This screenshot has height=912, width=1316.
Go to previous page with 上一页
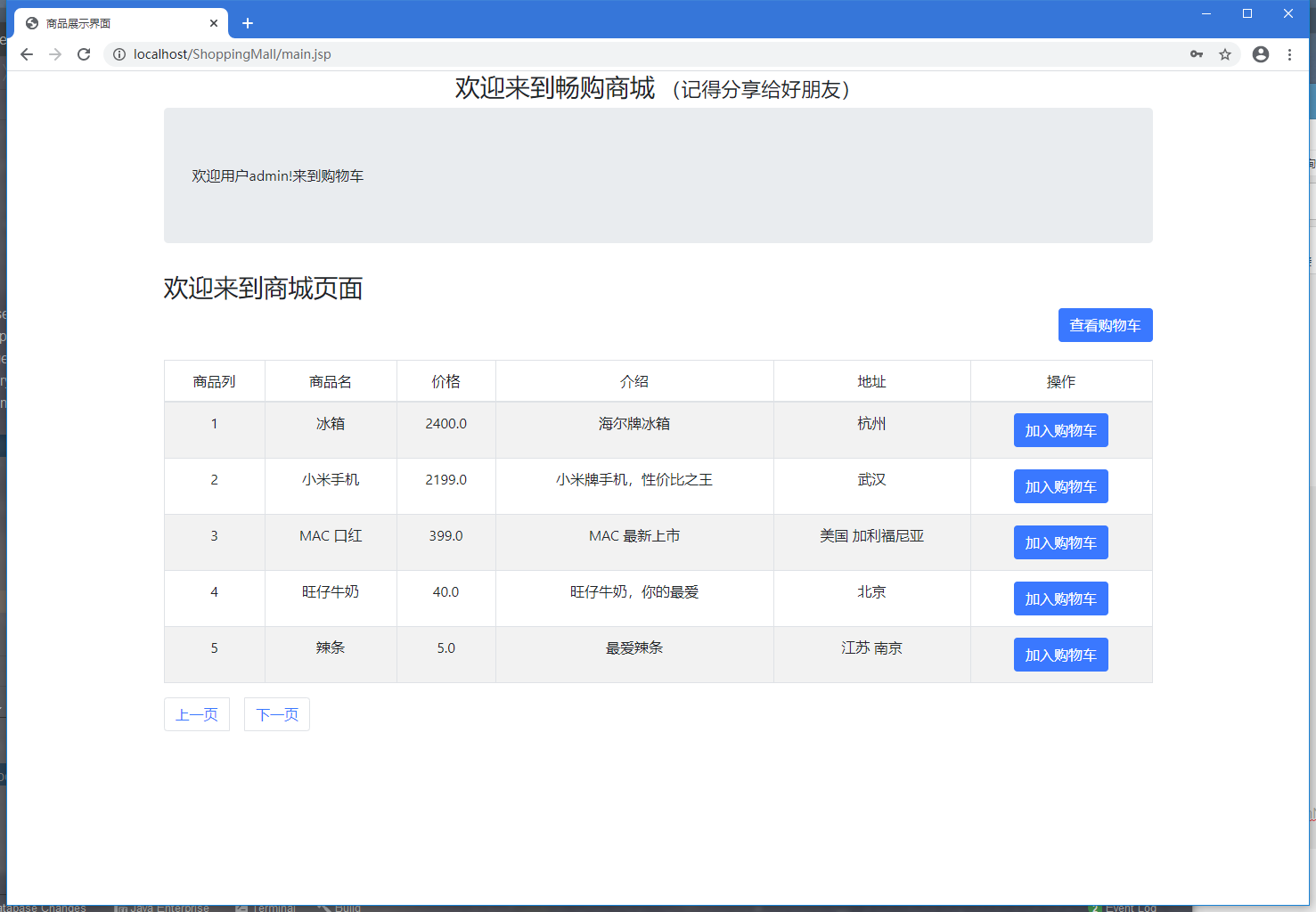[x=197, y=714]
